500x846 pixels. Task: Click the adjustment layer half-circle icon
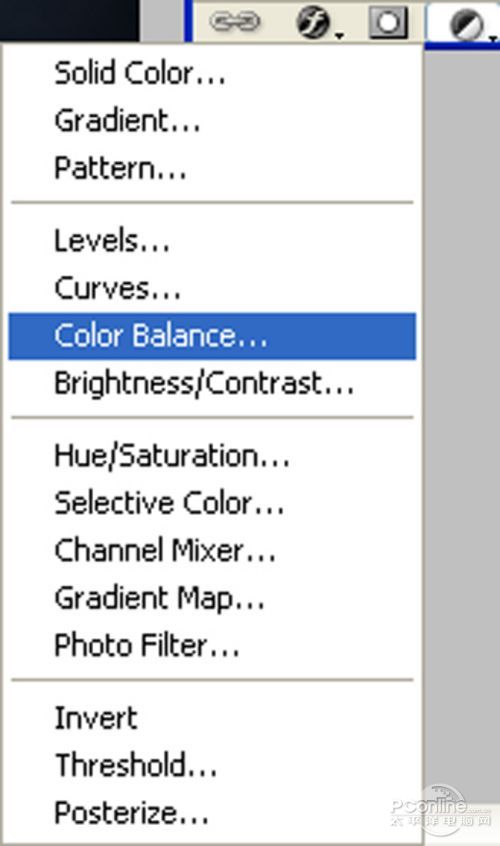click(x=467, y=25)
